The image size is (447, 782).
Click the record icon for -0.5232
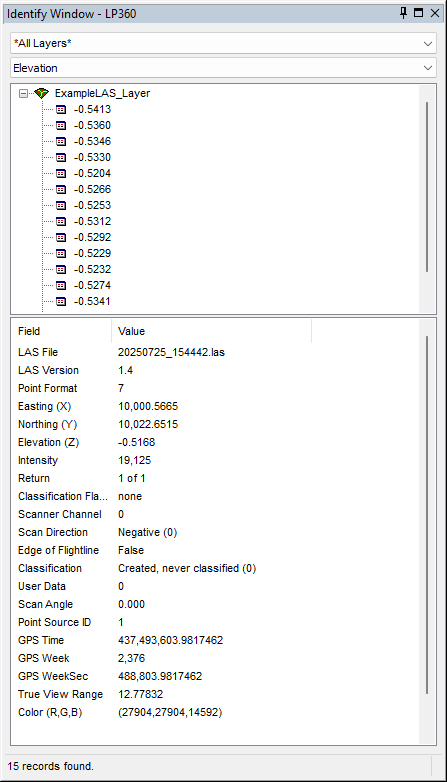click(61, 269)
